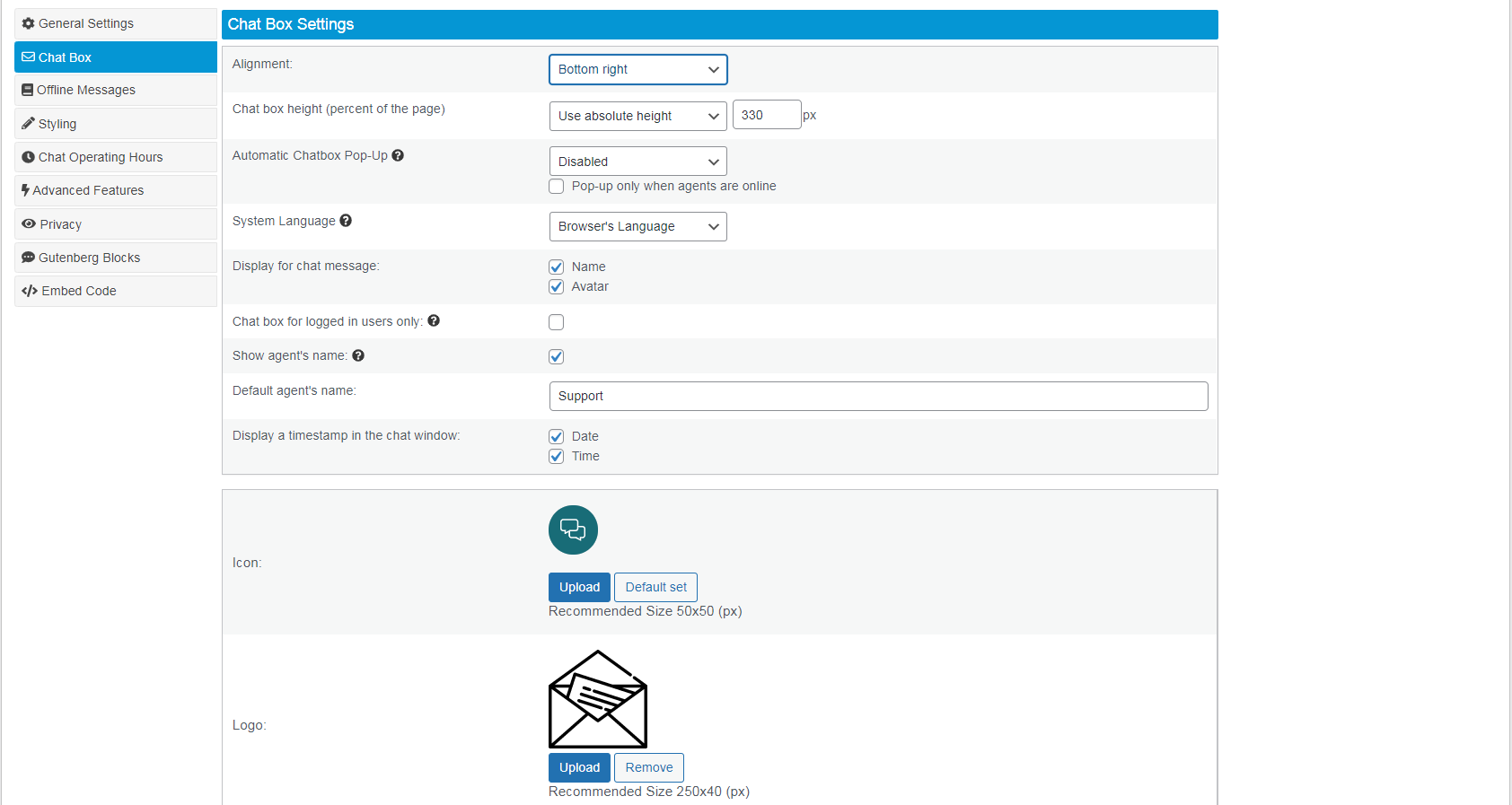Click the teal chat bubble icon preview
The height and width of the screenshot is (805, 1512).
click(573, 529)
